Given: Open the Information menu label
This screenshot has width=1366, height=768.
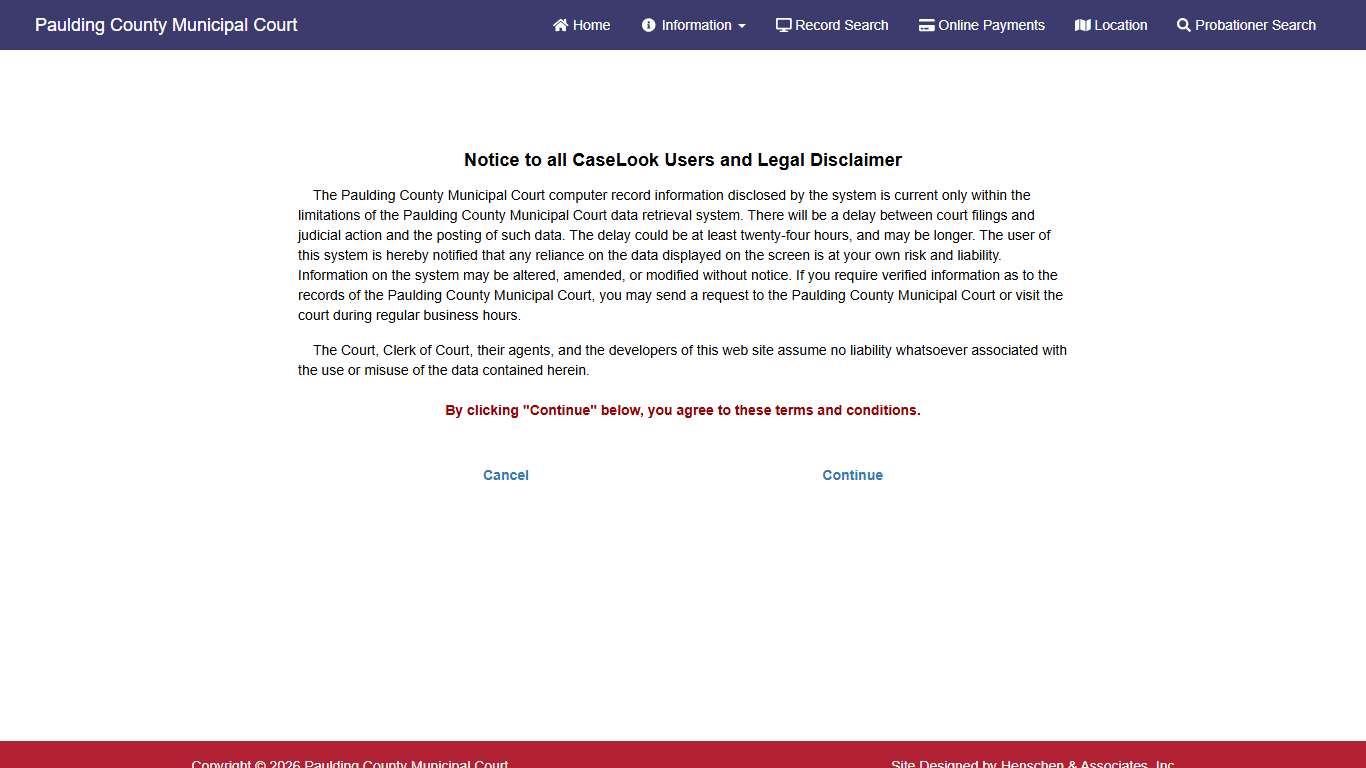Looking at the screenshot, I should [x=696, y=25].
